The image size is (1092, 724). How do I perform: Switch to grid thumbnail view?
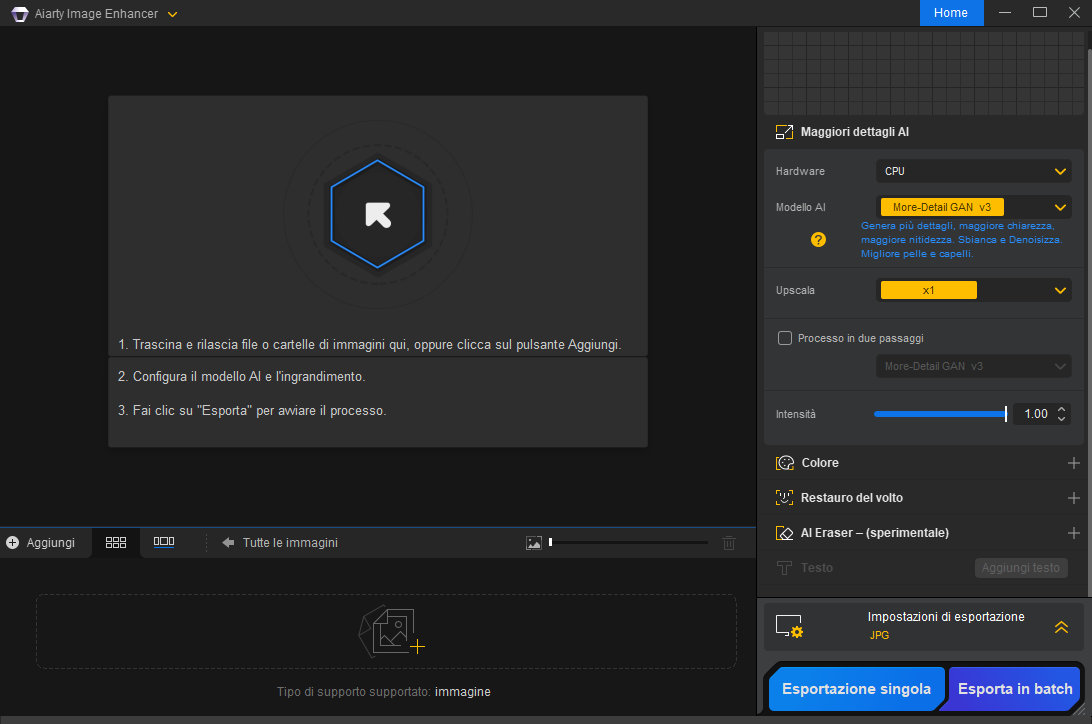[x=116, y=543]
